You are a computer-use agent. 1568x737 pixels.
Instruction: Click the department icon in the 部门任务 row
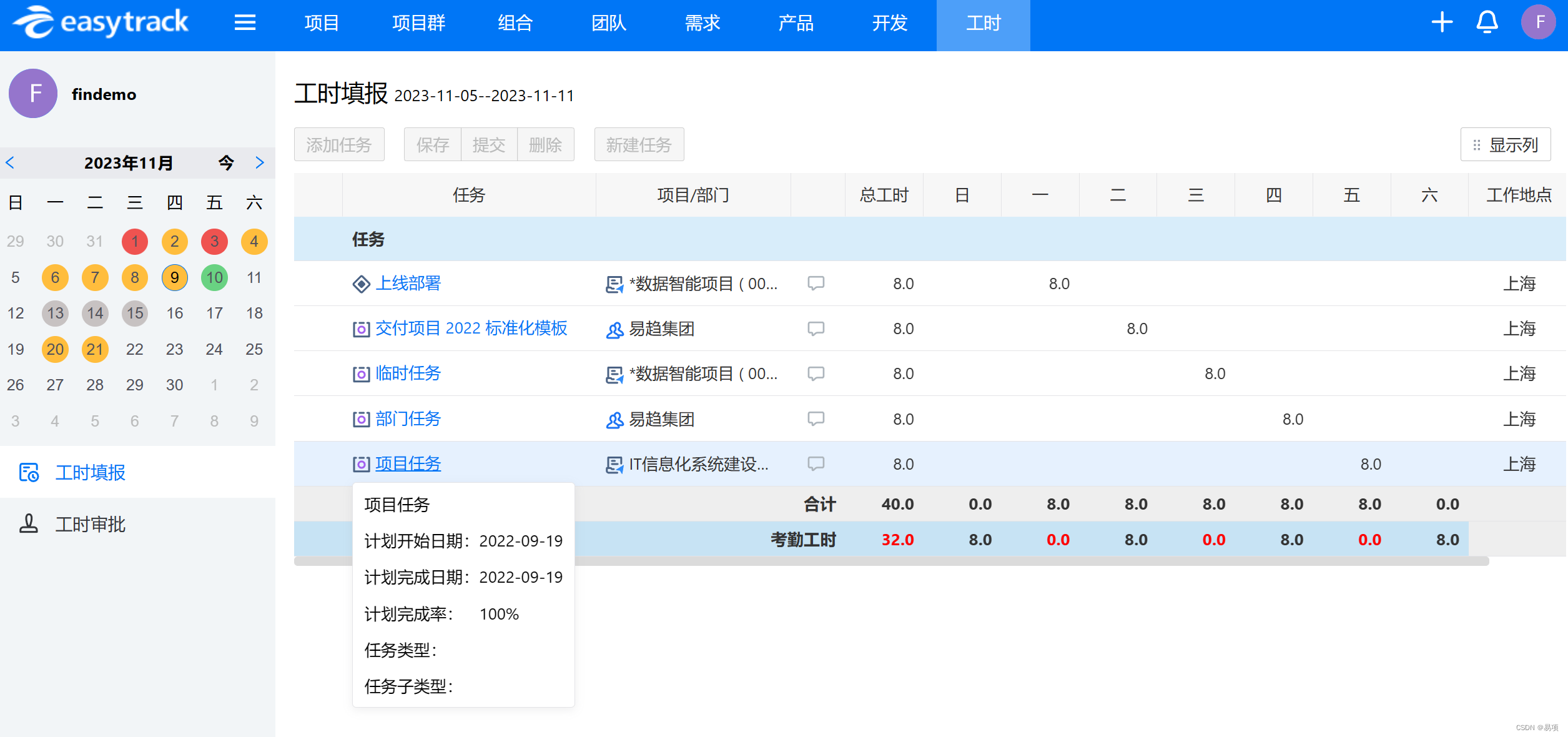[614, 419]
